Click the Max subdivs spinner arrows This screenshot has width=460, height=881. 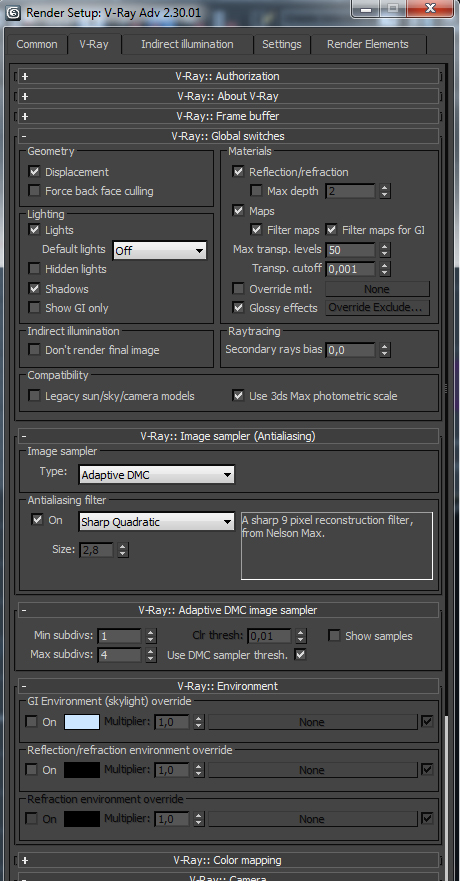pyautogui.click(x=151, y=655)
